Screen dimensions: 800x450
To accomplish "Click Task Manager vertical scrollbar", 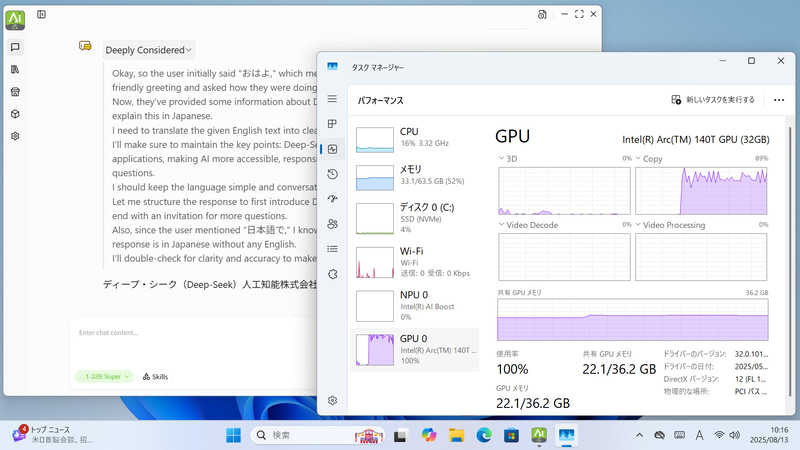I will pos(790,260).
